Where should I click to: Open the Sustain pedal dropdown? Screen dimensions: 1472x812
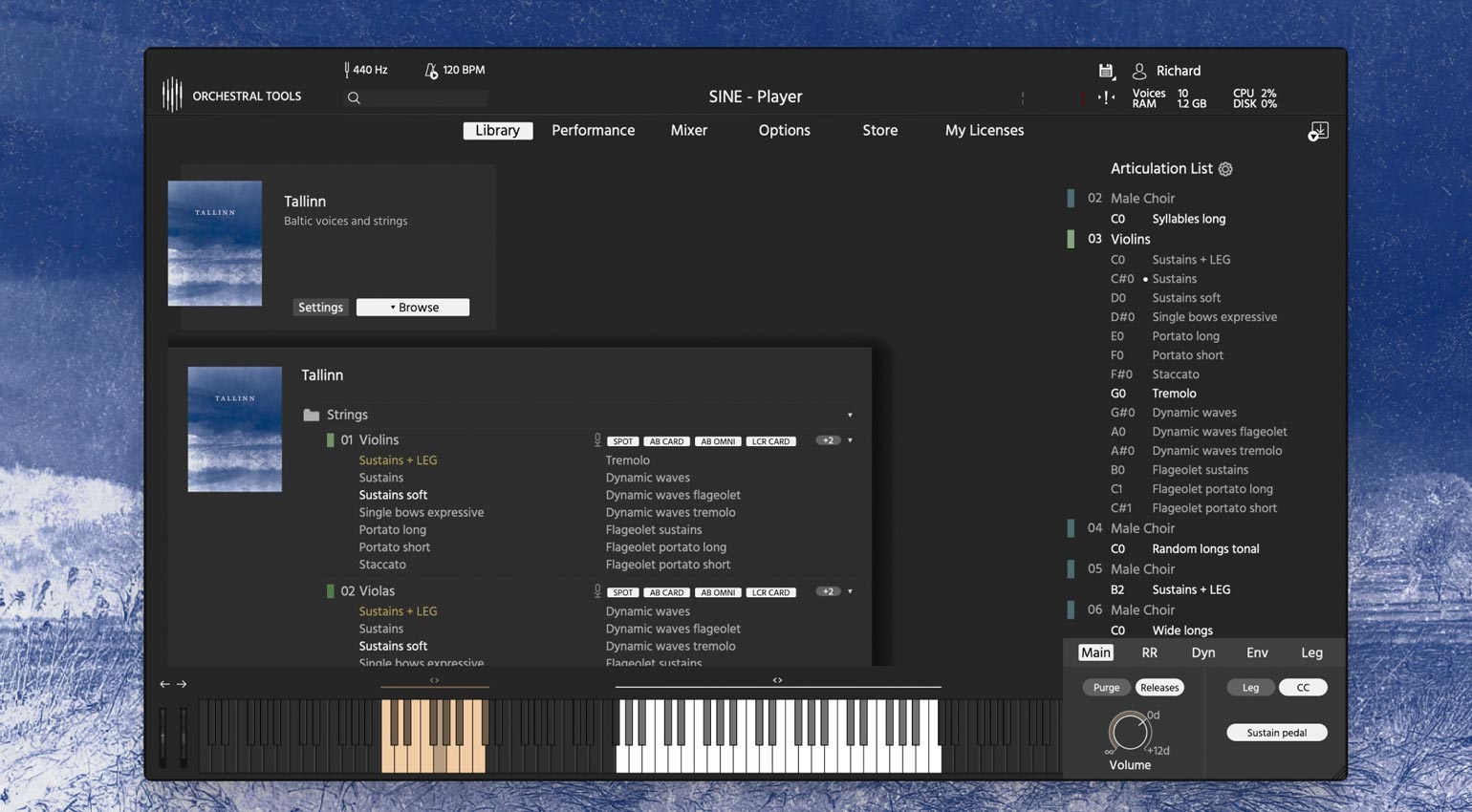point(1276,733)
